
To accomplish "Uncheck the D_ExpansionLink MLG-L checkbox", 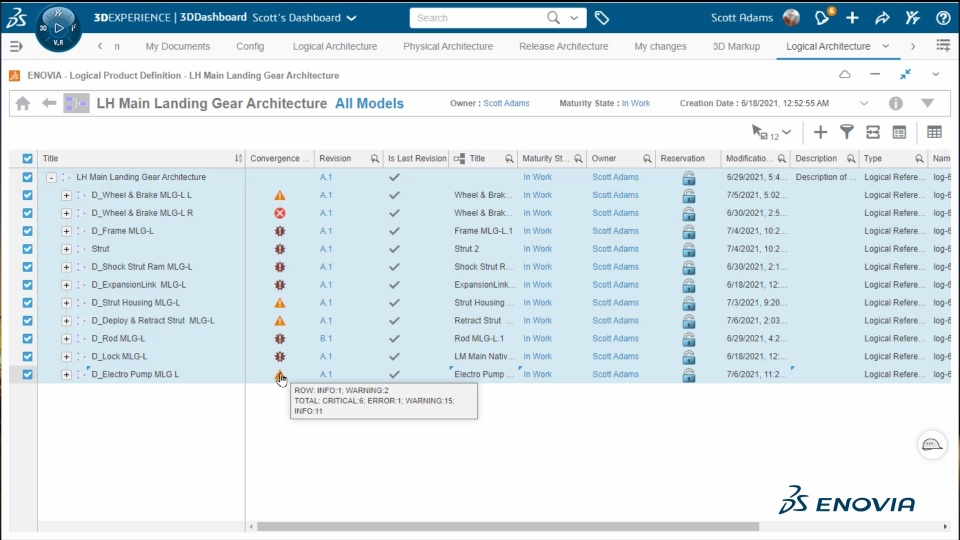I will (x=28, y=285).
